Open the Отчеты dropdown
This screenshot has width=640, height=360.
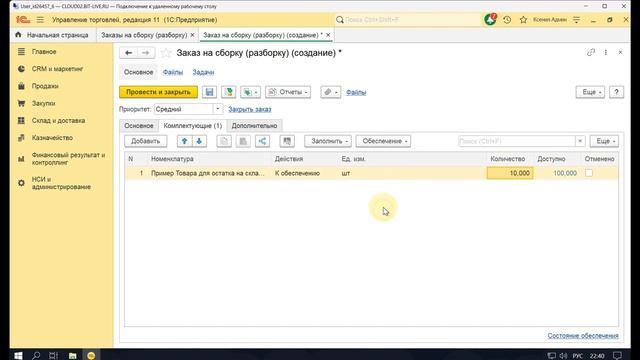[288, 92]
